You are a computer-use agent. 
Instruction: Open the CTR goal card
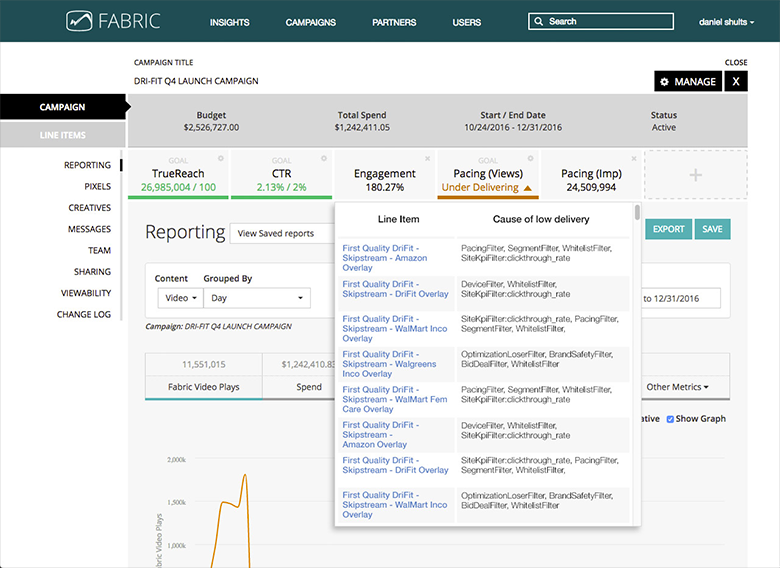tap(282, 175)
